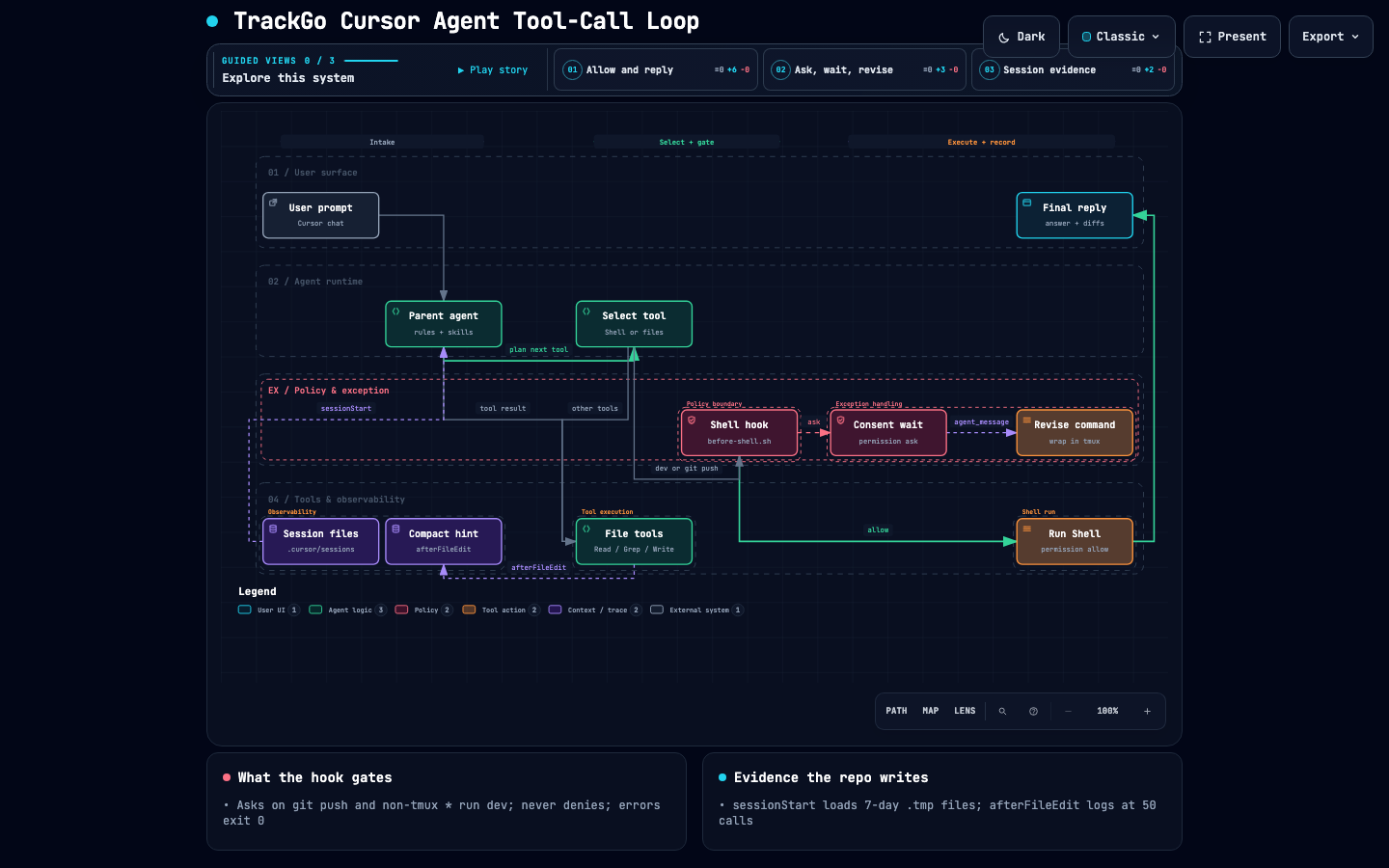Click the 'sessionStart' edge label
This screenshot has height=868, width=1389.
[346, 409]
